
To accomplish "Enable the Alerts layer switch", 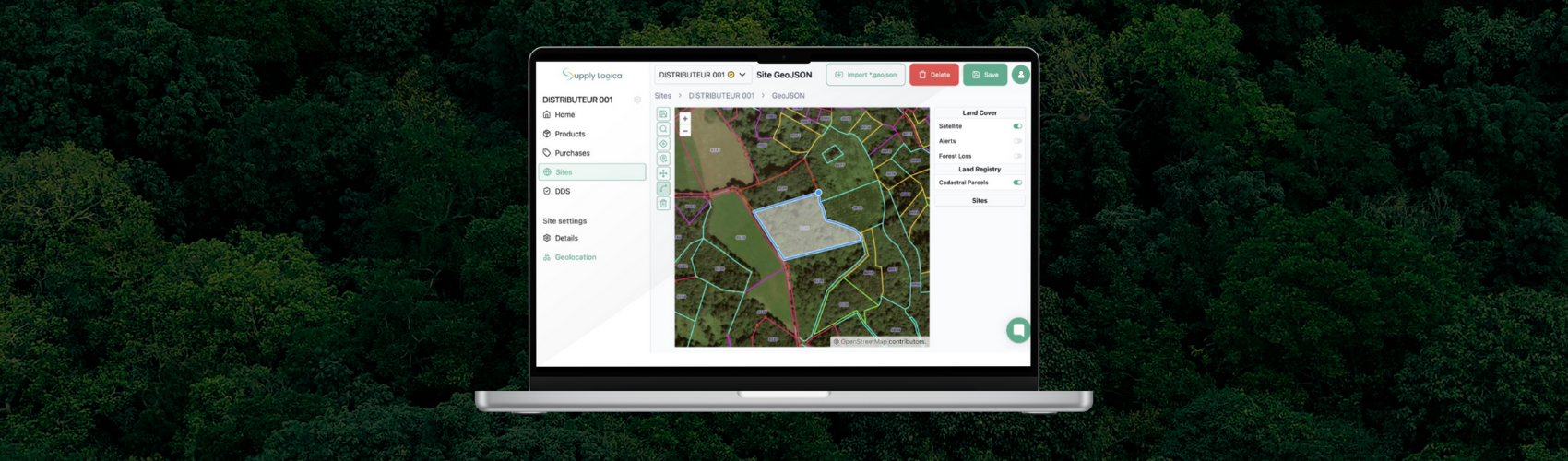I will click(x=1017, y=141).
